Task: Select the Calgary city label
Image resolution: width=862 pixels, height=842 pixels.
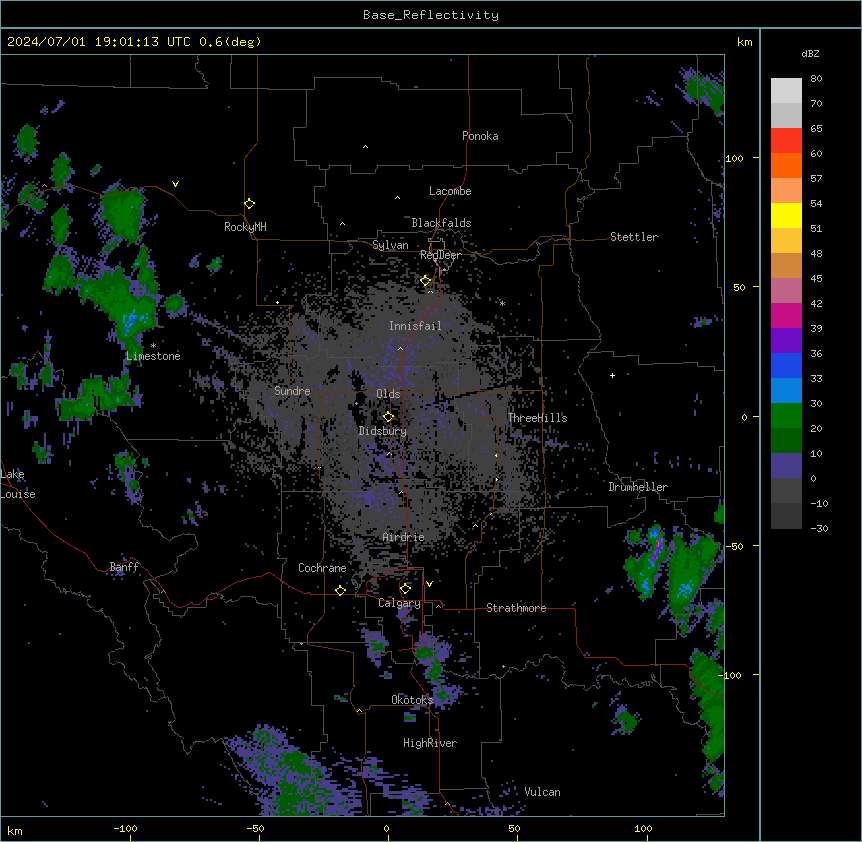Action: (x=399, y=603)
